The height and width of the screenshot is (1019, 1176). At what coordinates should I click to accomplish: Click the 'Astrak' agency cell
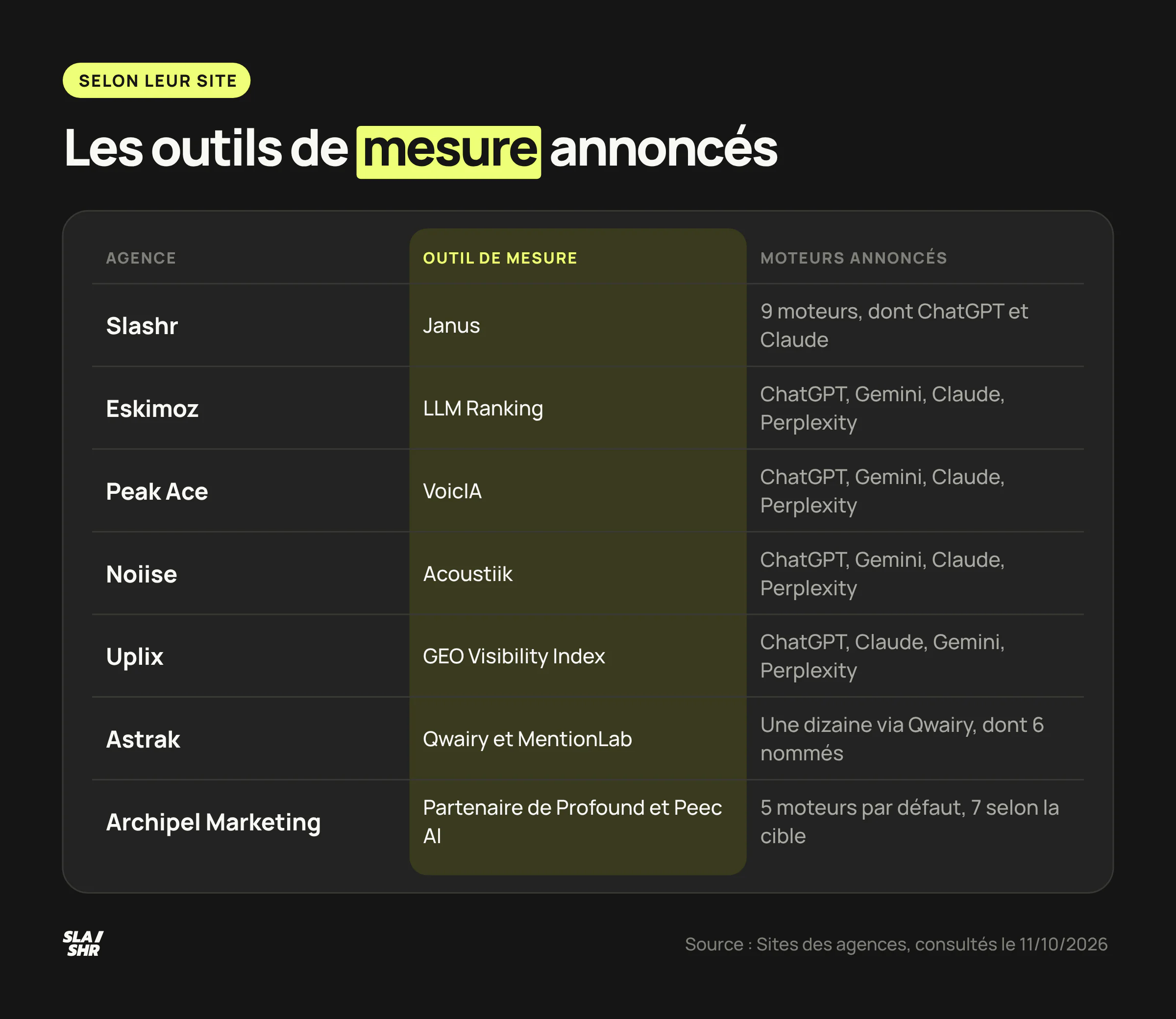(143, 739)
